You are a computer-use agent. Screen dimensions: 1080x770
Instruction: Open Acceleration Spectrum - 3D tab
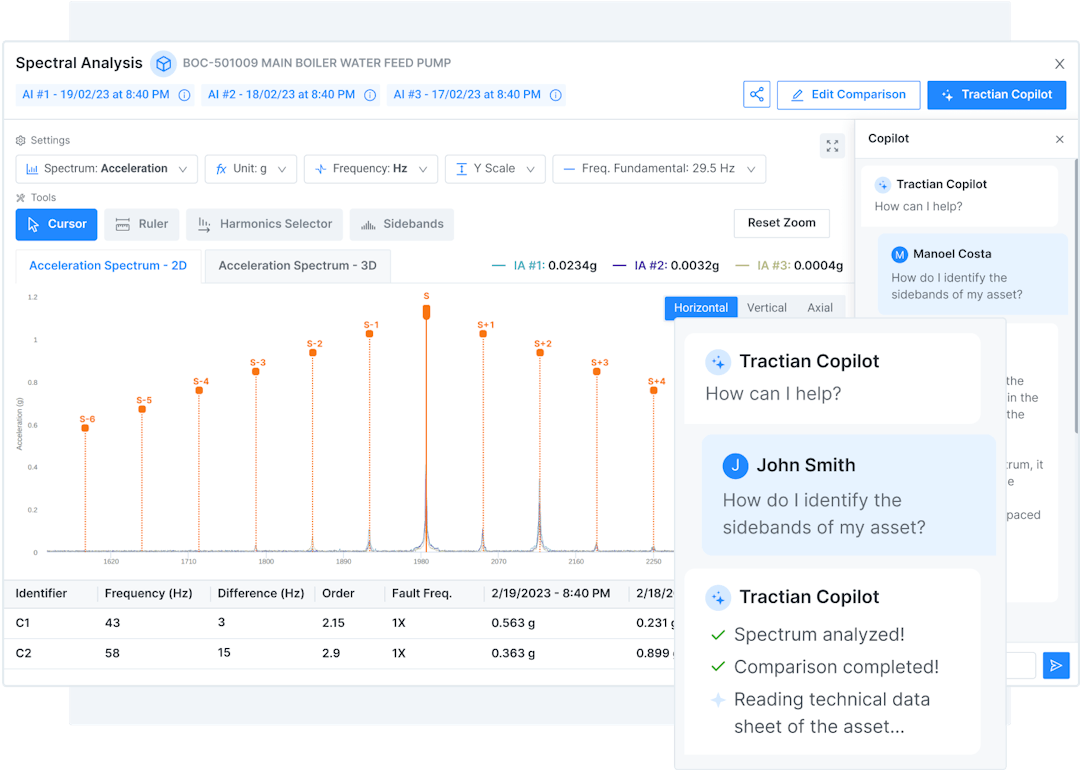point(297,266)
